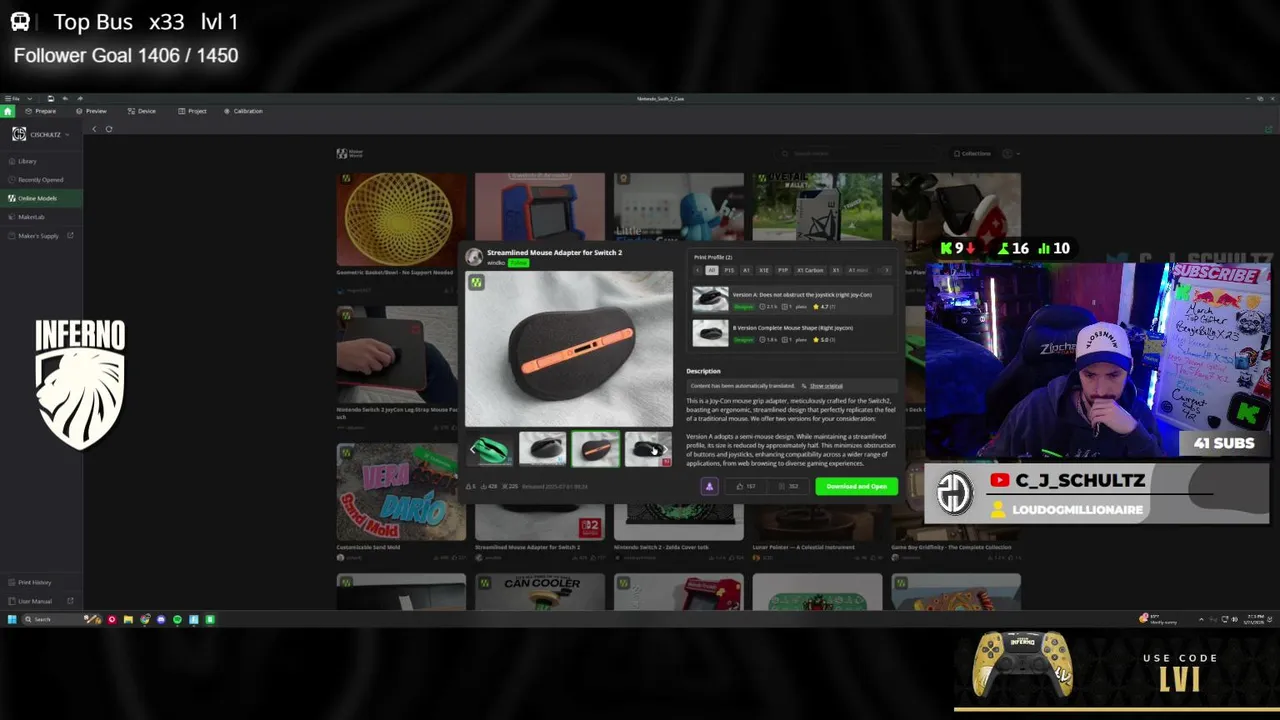Click the boost rocket icon button
The image size is (1280, 720).
click(709, 486)
